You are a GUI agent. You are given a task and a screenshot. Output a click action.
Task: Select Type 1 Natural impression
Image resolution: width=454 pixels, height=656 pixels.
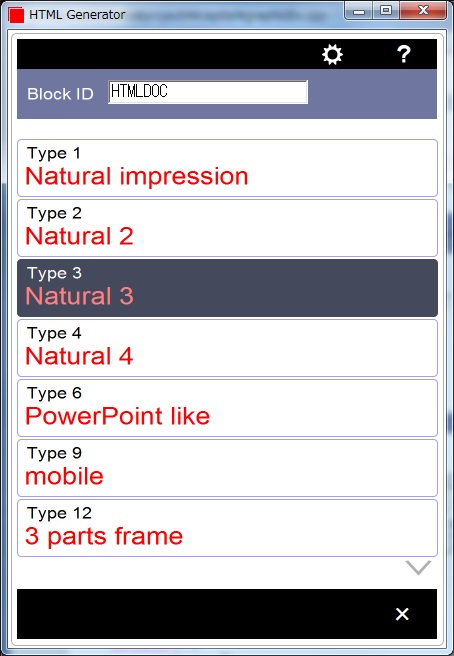click(x=227, y=168)
